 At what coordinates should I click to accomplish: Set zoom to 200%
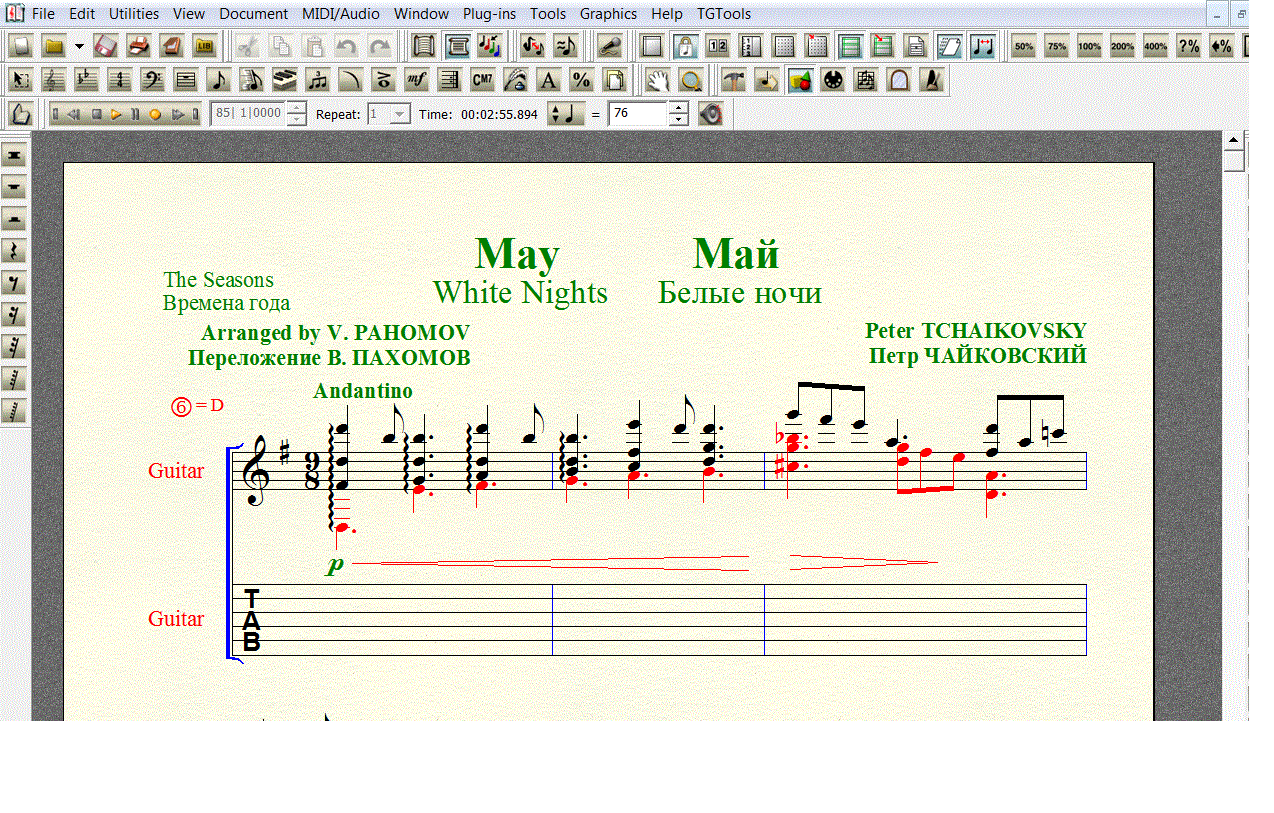[x=1122, y=46]
